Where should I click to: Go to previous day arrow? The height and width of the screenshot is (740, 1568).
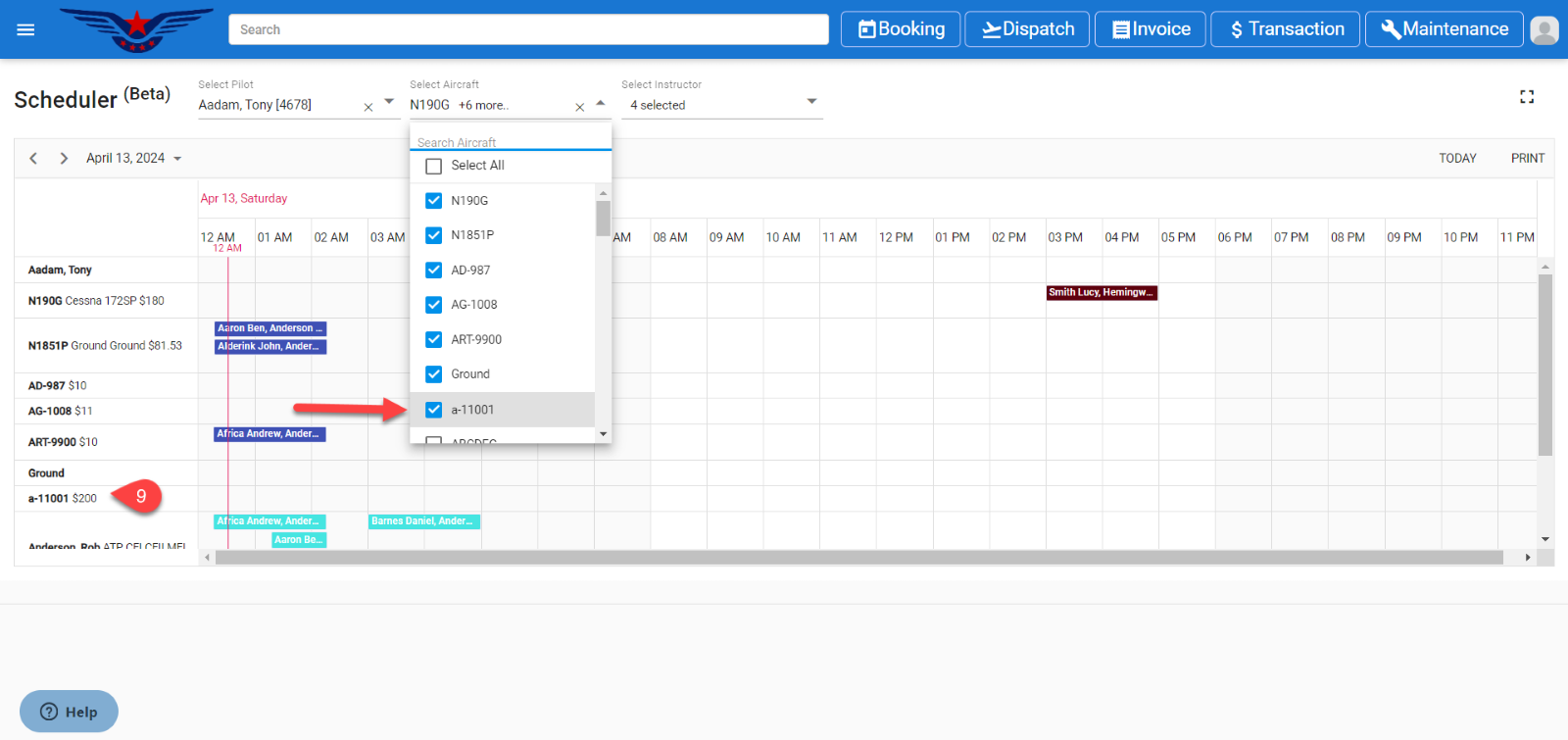[33, 158]
